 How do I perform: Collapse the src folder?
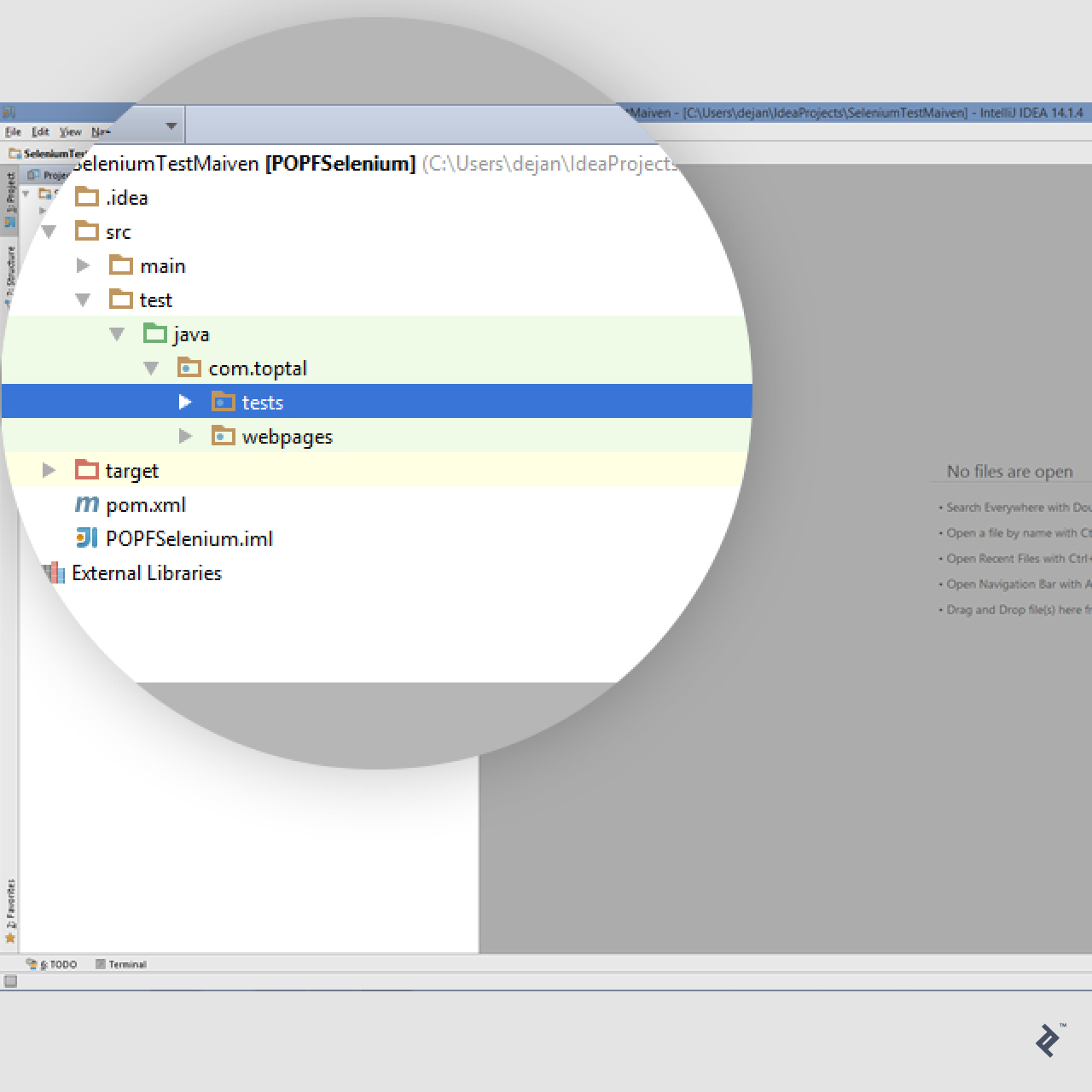tap(49, 231)
